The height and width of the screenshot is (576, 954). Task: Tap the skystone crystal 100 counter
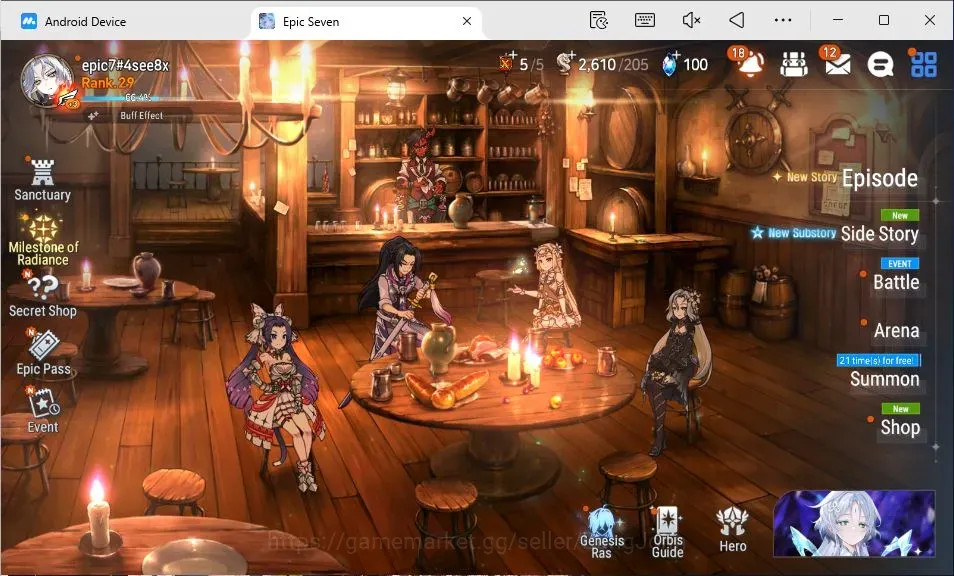[686, 64]
